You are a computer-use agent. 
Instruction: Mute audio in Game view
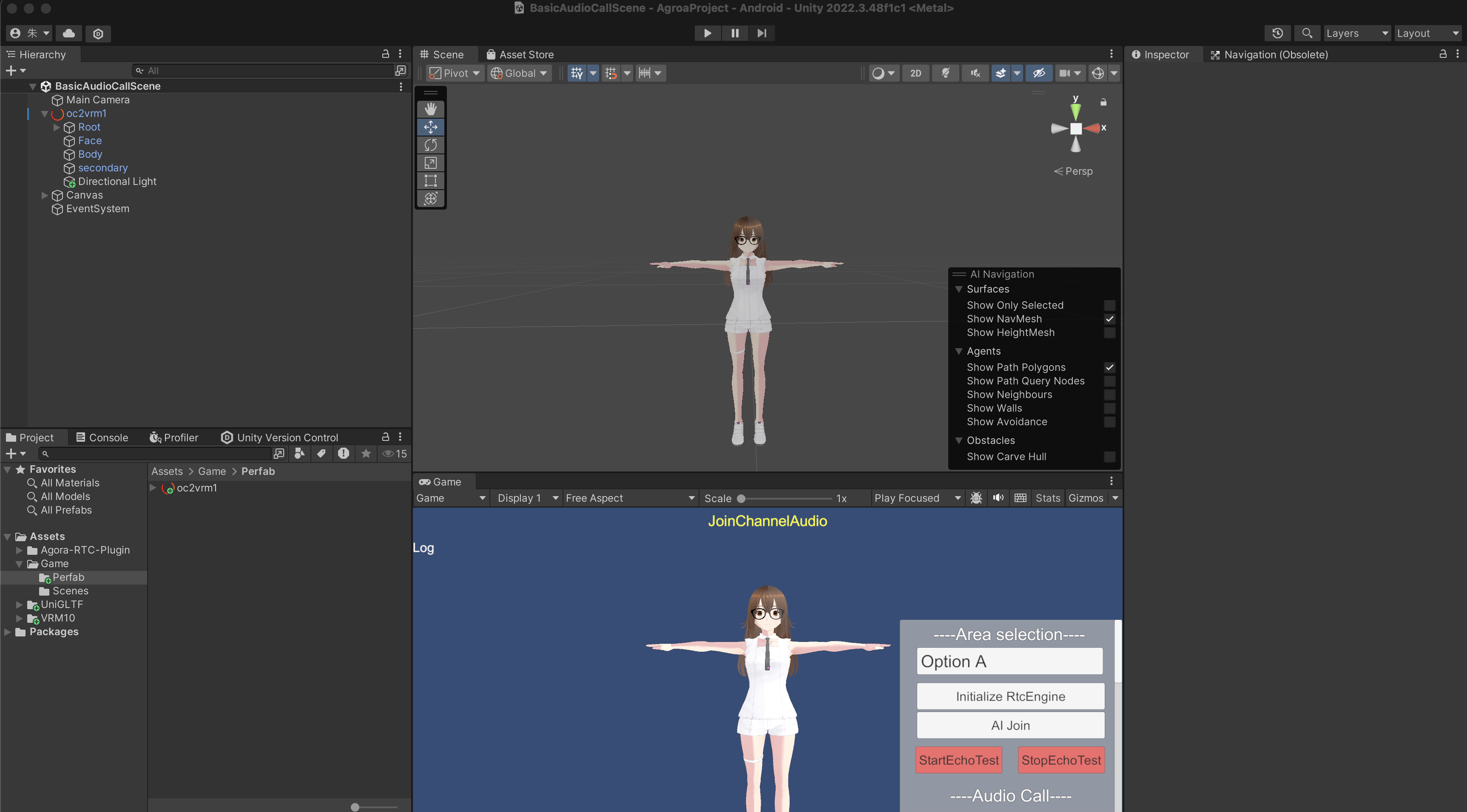[x=998, y=498]
